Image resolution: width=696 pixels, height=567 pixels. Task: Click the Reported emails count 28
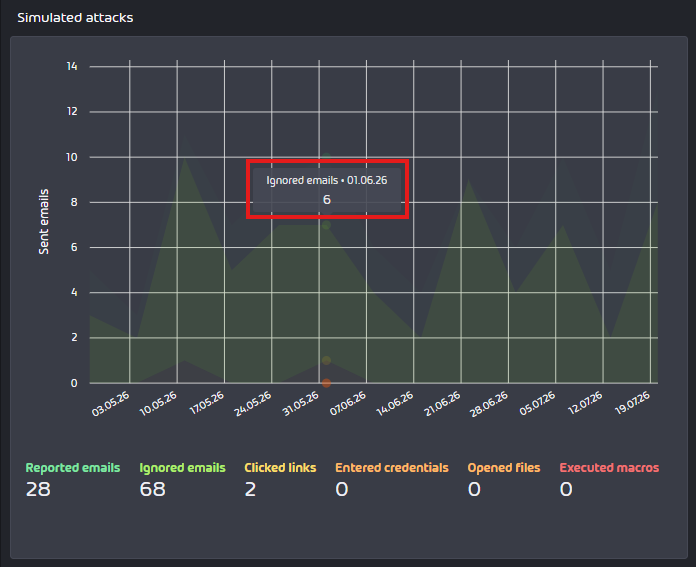point(38,489)
